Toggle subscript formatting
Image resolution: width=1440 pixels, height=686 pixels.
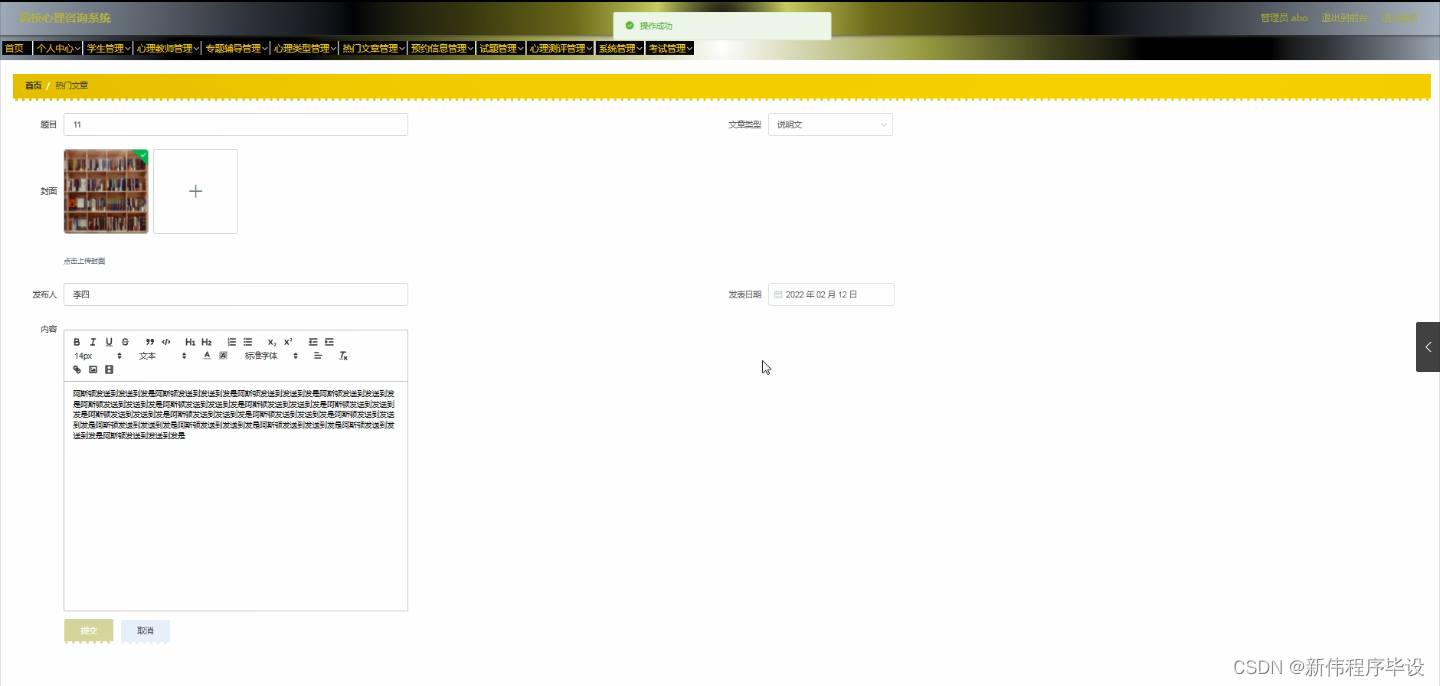(x=271, y=341)
